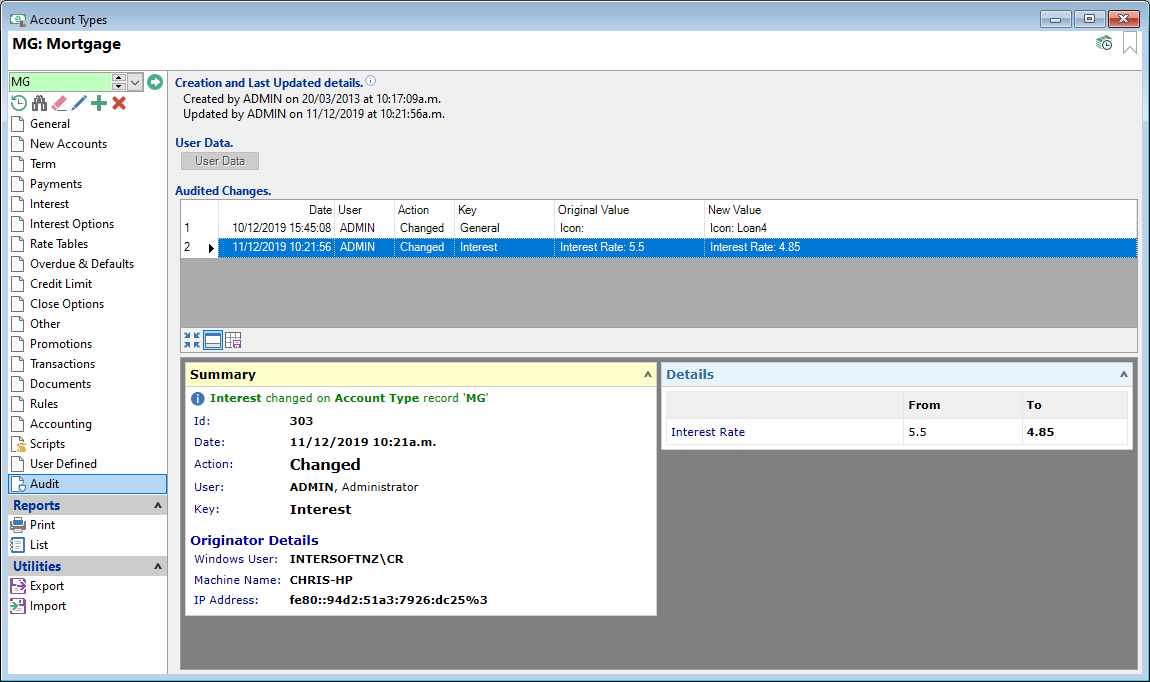The height and width of the screenshot is (682, 1150).
Task: Click the Account Types window title icon
Action: [18, 20]
